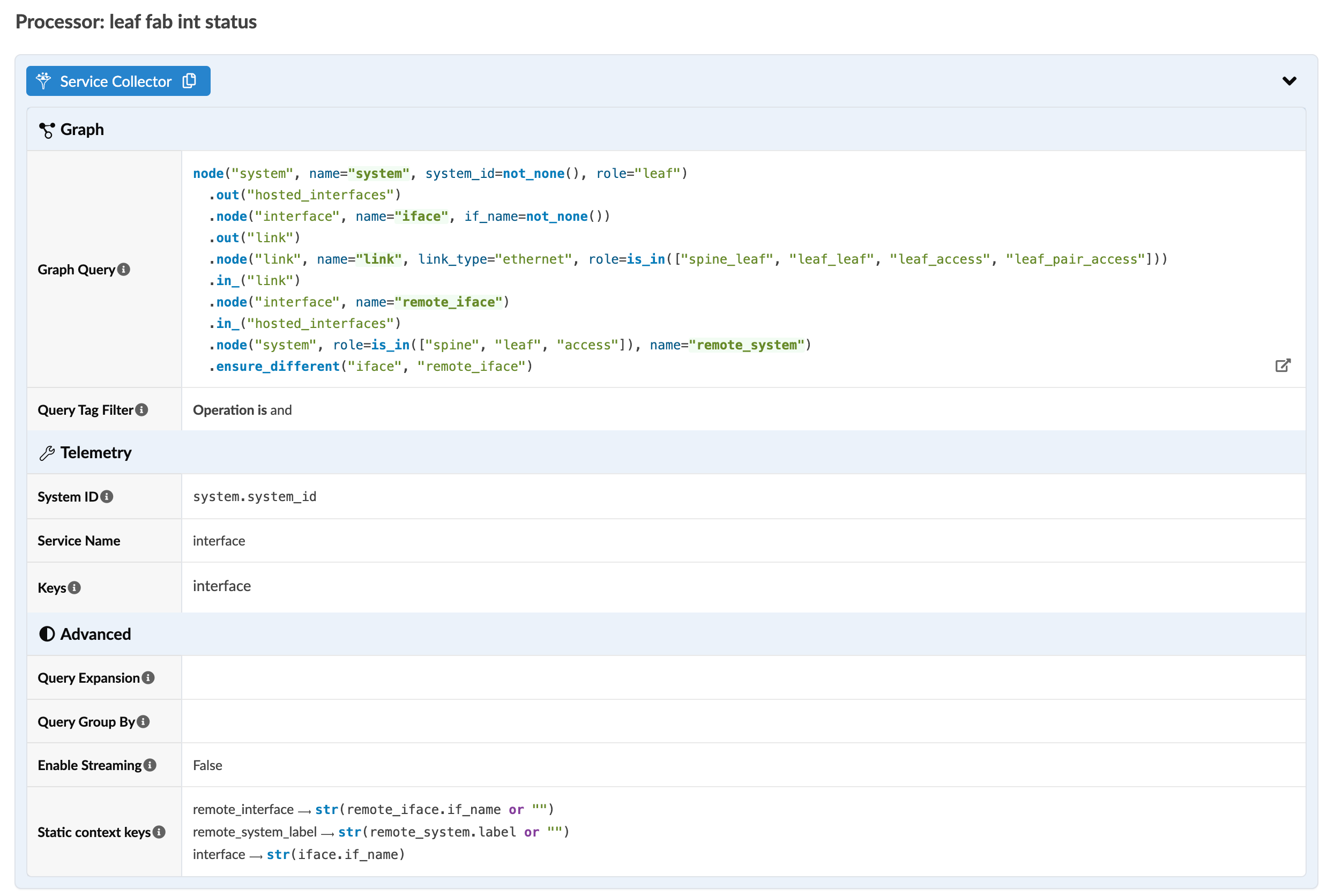Click the Telemetry section header
Screen dimensions: 1327x896
tap(96, 452)
